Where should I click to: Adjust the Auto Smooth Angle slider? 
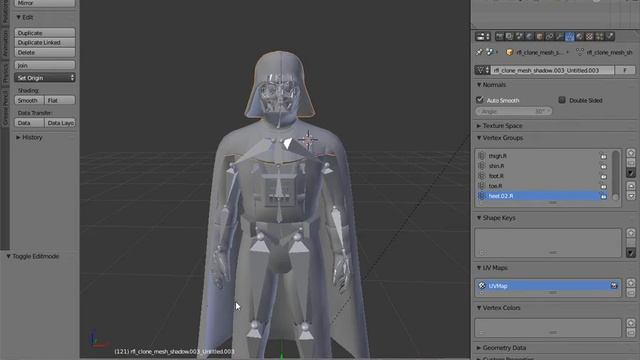pos(514,111)
